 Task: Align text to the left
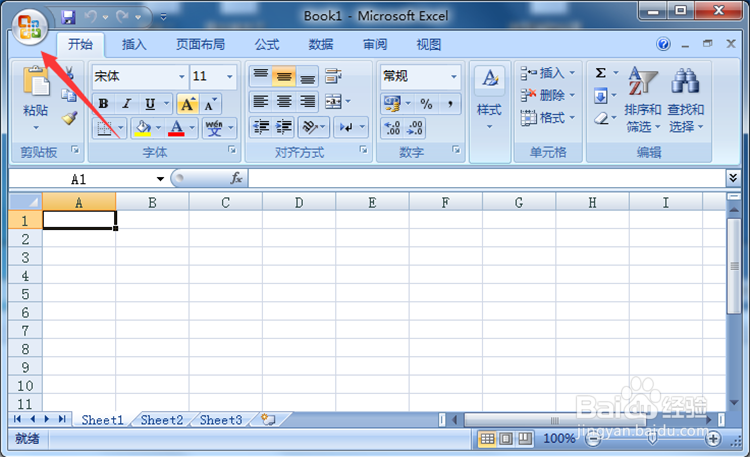pyautogui.click(x=261, y=101)
